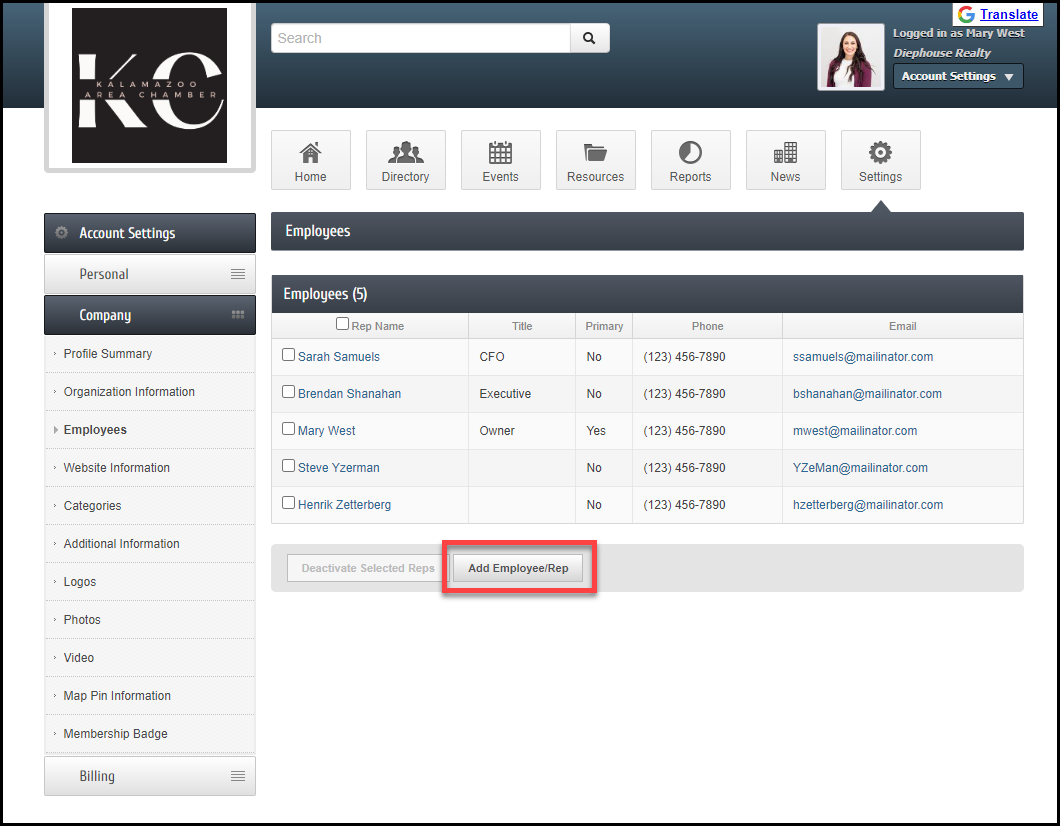Screen dimensions: 1060x826
Task: Click Mary West's profile photo thumbnail
Action: coord(850,57)
